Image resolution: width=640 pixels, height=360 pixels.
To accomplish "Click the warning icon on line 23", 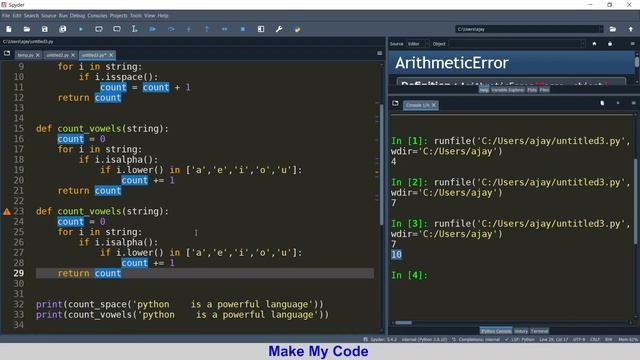I will tap(7, 211).
